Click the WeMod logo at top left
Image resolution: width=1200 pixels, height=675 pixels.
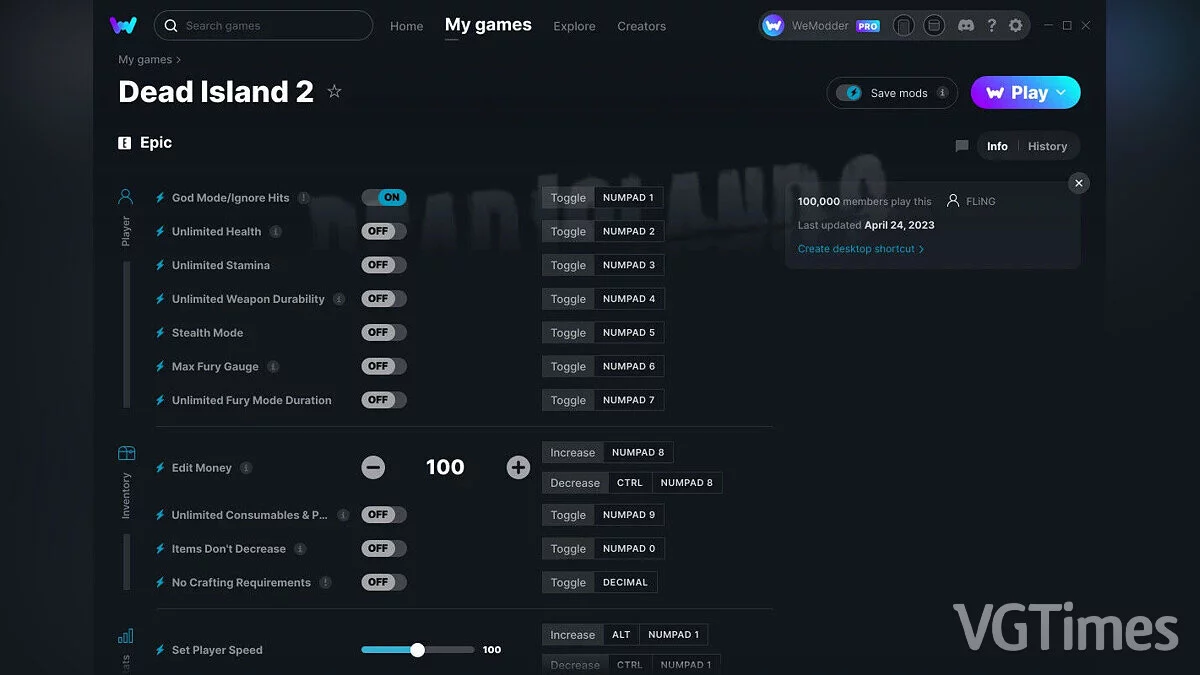[123, 26]
